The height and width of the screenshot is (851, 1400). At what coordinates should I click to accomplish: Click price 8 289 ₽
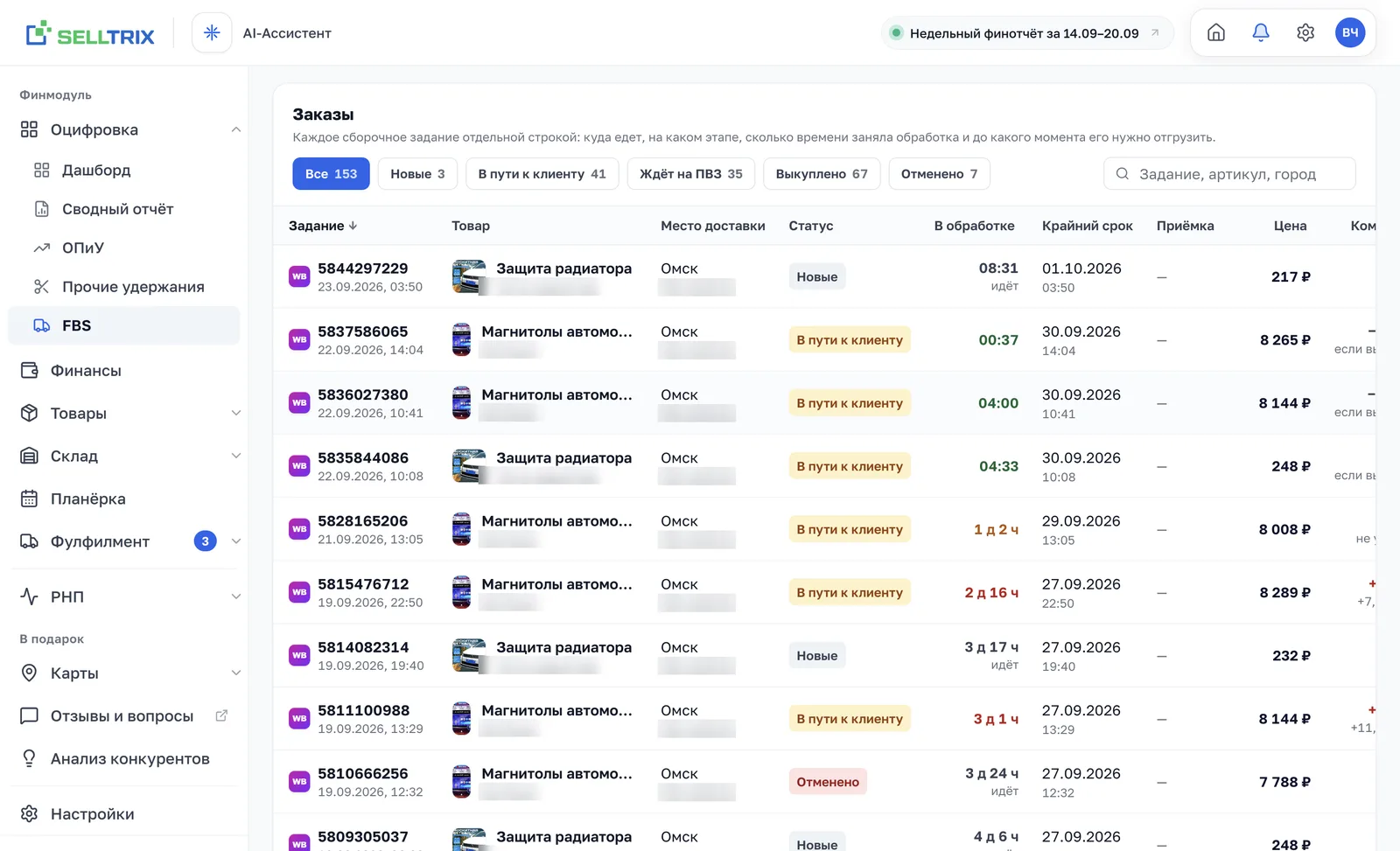[1284, 592]
